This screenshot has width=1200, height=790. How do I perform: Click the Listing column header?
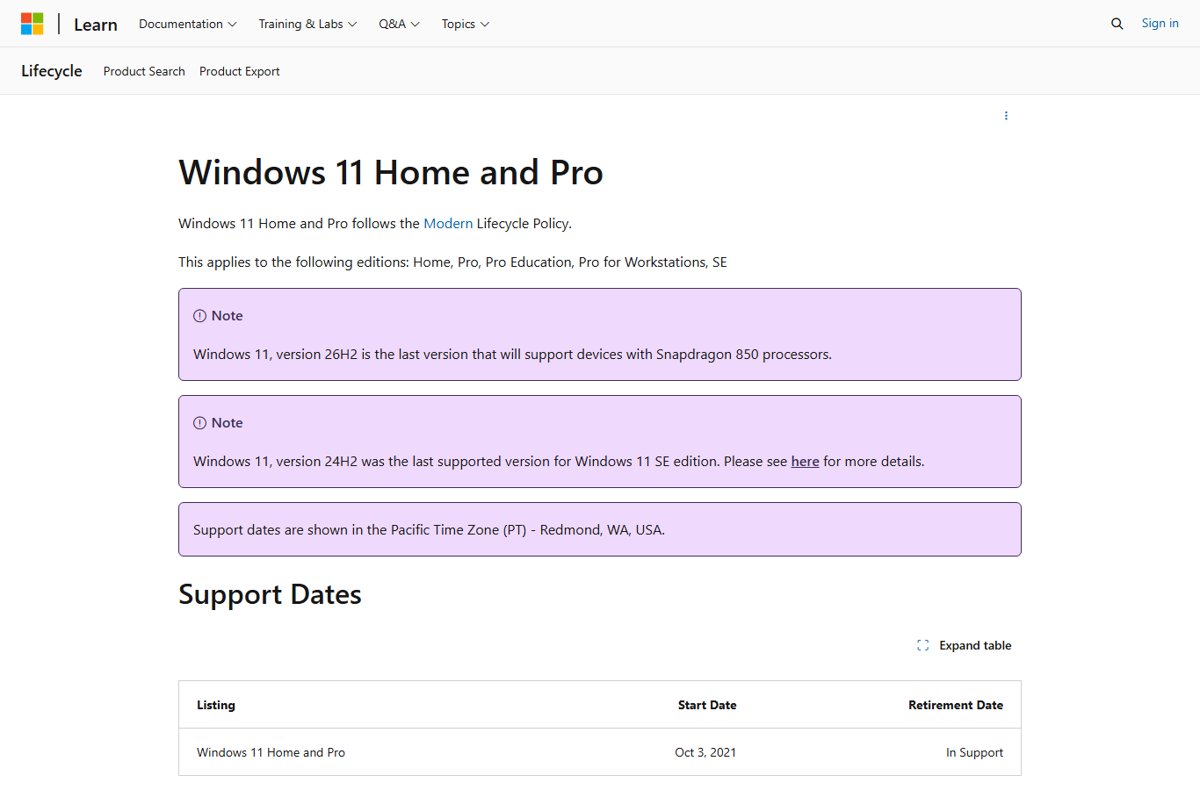click(216, 705)
